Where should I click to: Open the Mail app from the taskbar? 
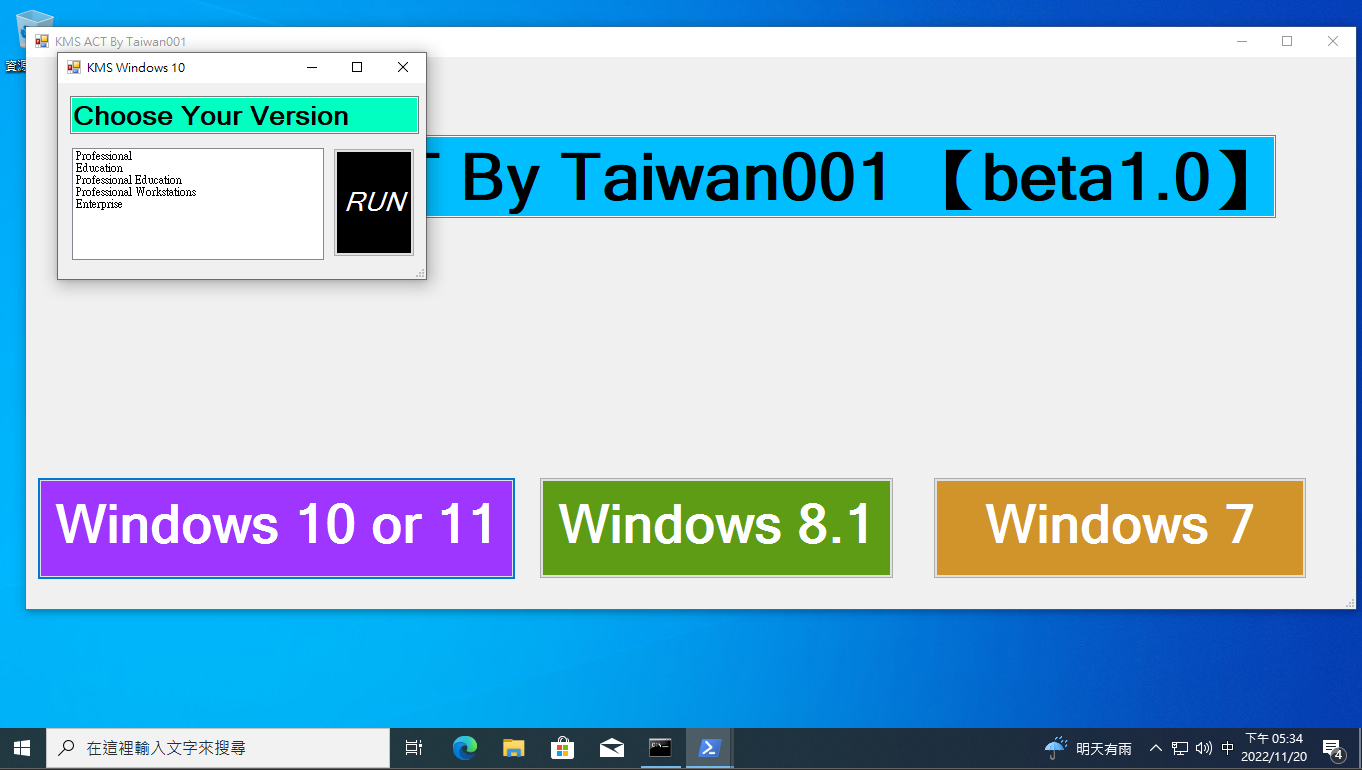tap(612, 748)
